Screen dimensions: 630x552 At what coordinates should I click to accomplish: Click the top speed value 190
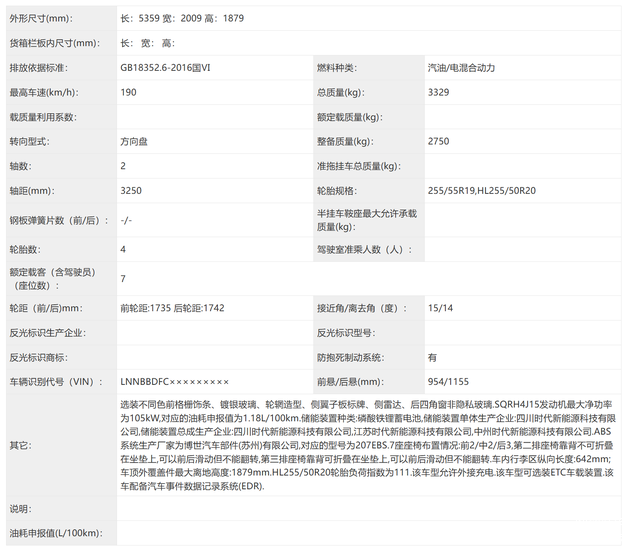129,92
